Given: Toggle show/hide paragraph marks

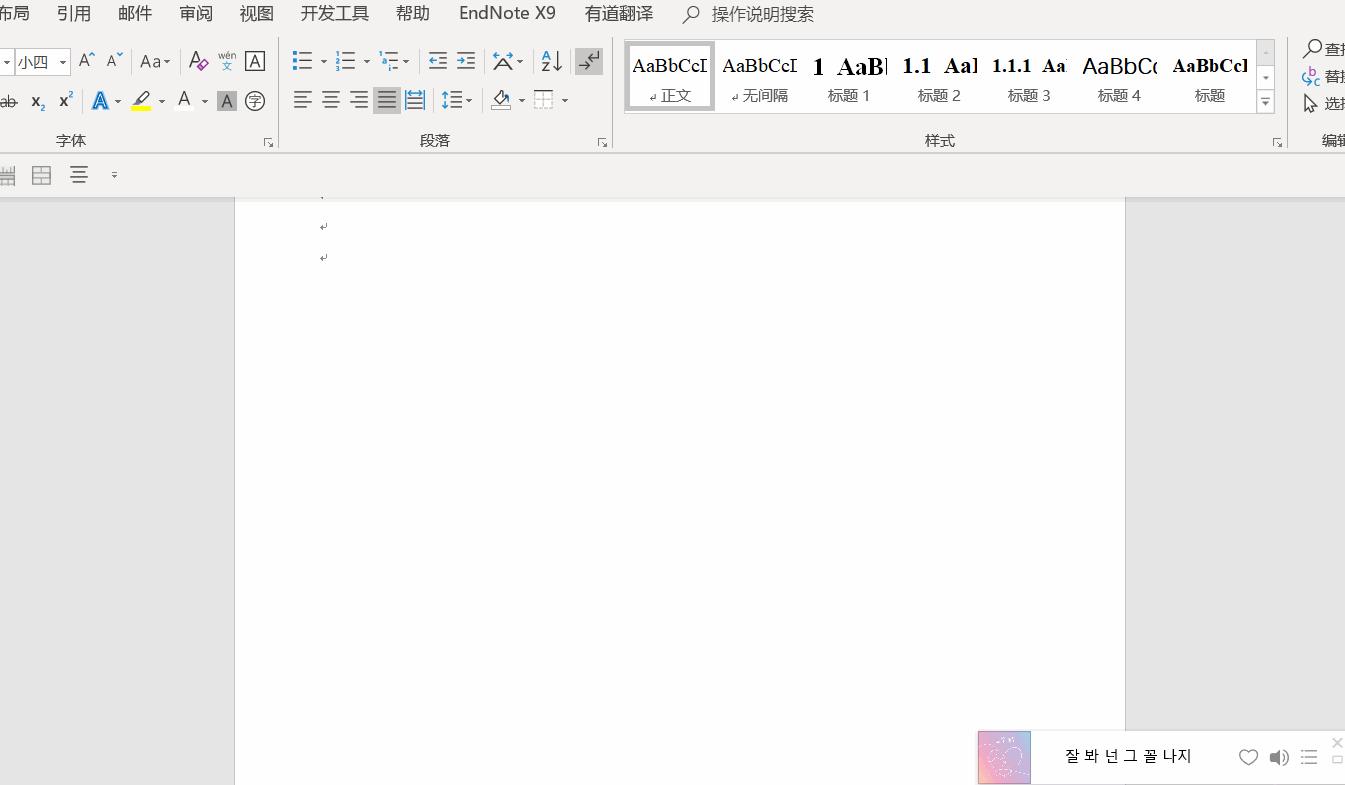Looking at the screenshot, I should point(589,61).
